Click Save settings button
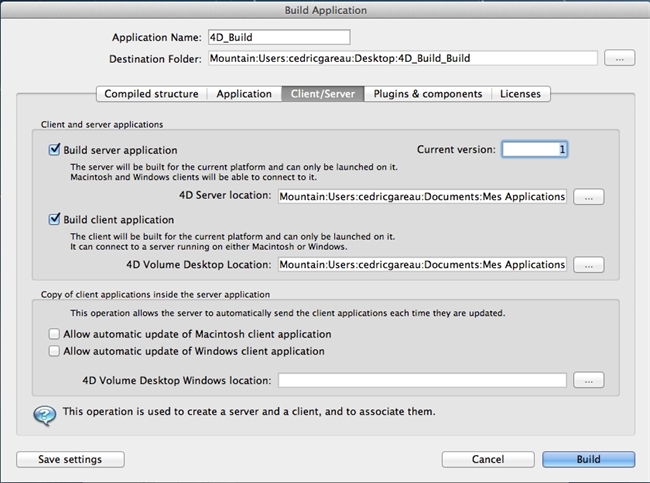Screen dimensions: 650x483 70,459
